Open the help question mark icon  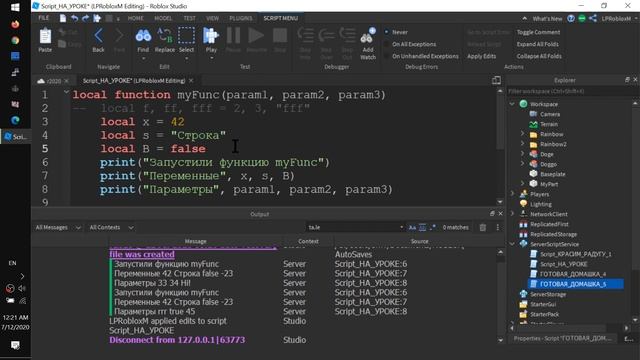[571, 18]
